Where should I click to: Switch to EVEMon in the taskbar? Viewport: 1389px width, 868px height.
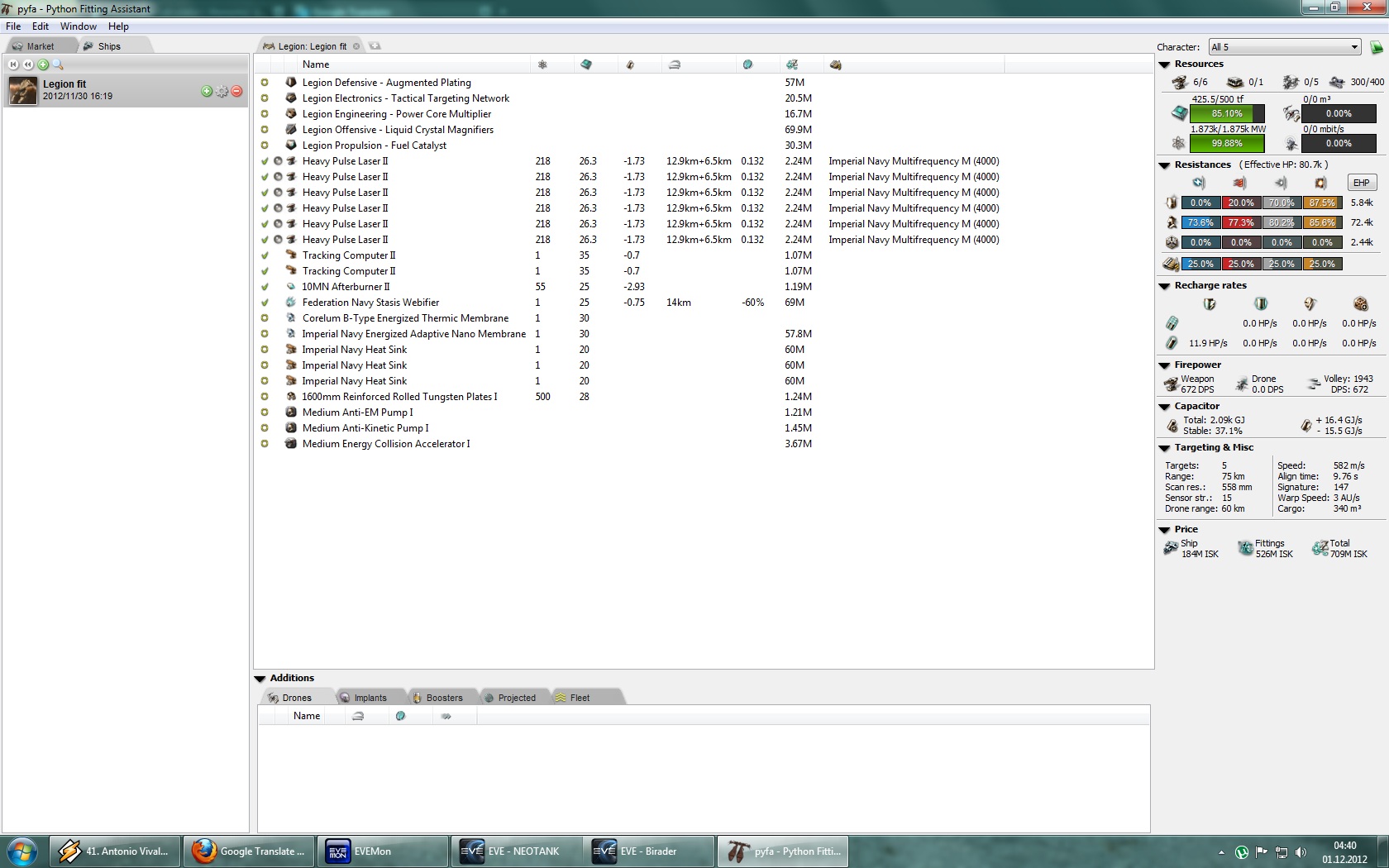click(381, 851)
